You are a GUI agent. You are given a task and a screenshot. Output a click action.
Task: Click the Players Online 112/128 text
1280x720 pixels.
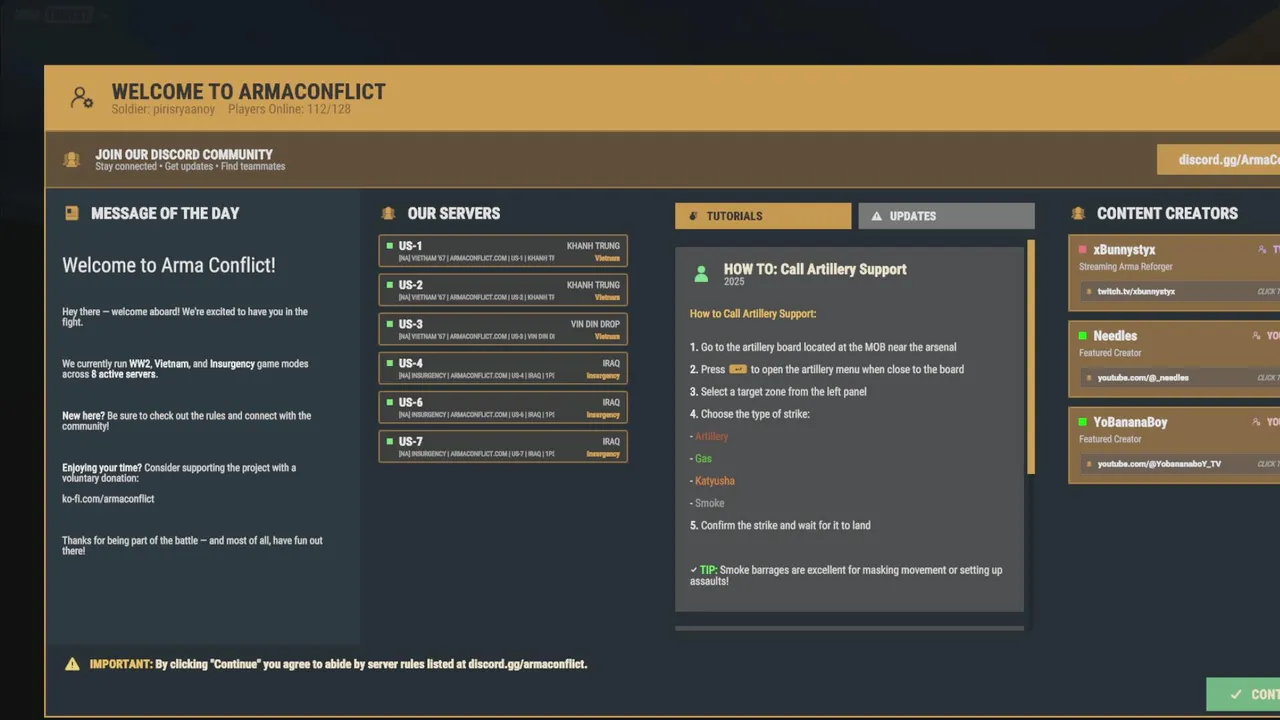pyautogui.click(x=289, y=109)
